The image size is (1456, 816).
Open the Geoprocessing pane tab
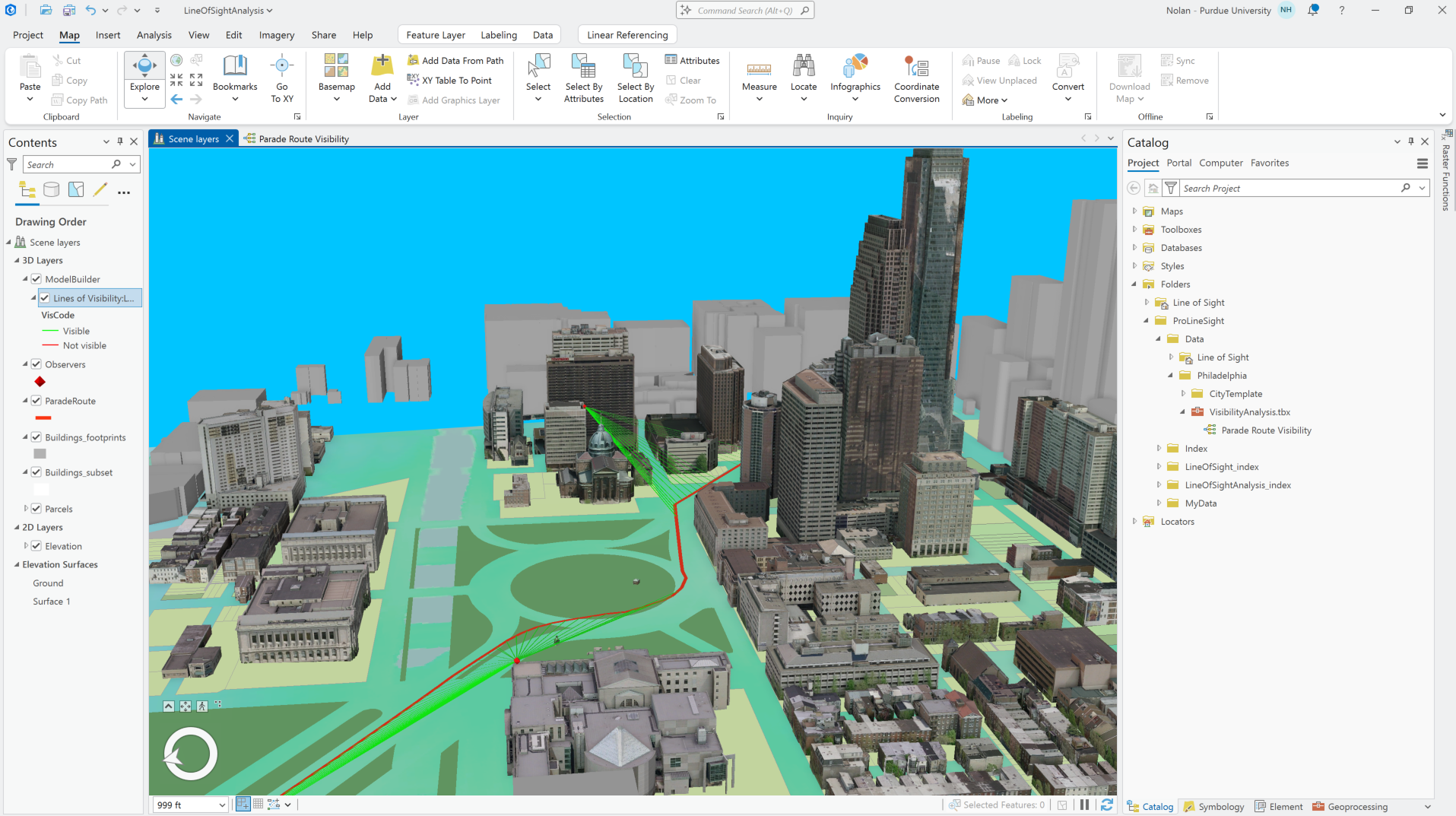click(1350, 807)
